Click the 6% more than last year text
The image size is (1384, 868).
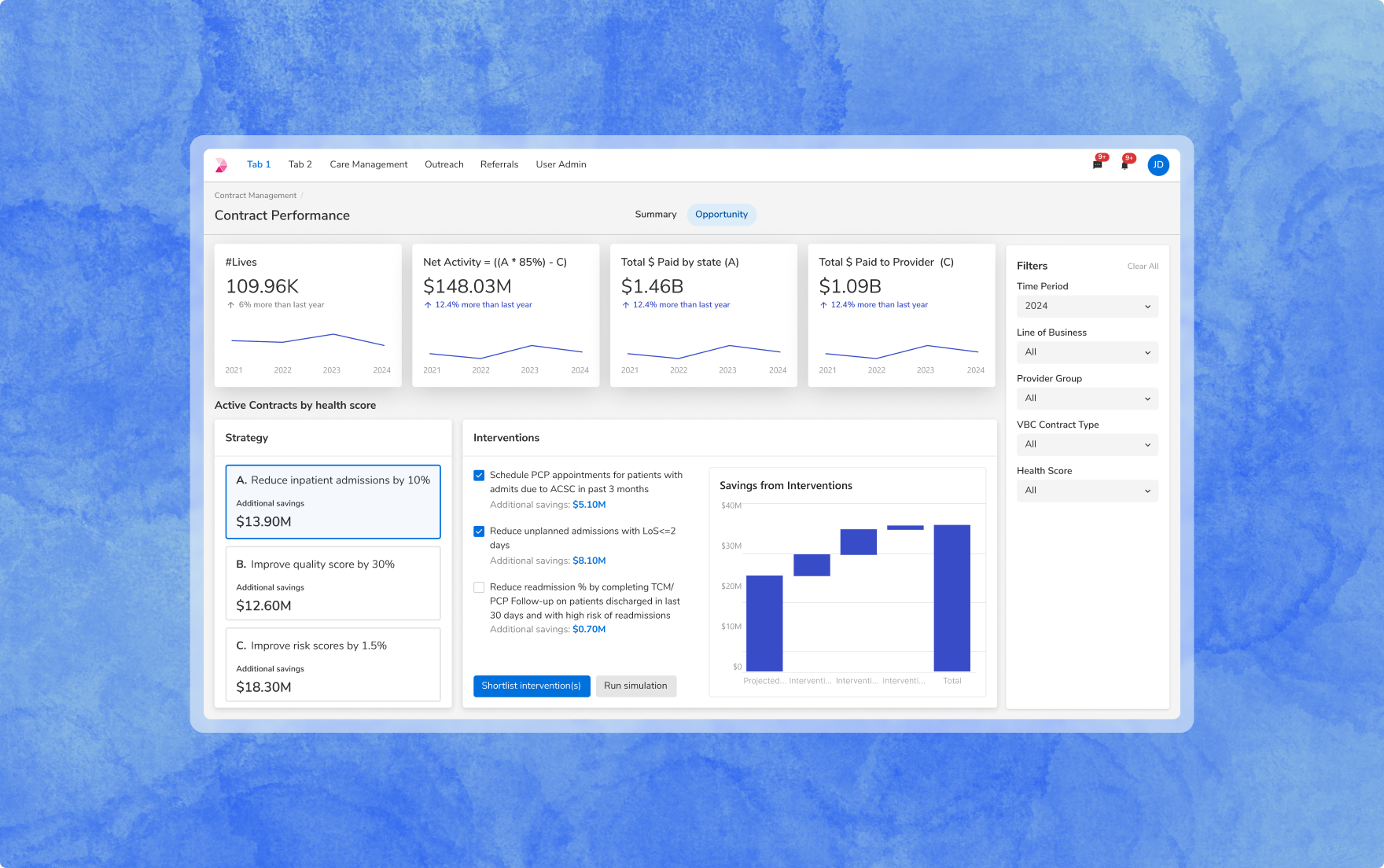(282, 305)
